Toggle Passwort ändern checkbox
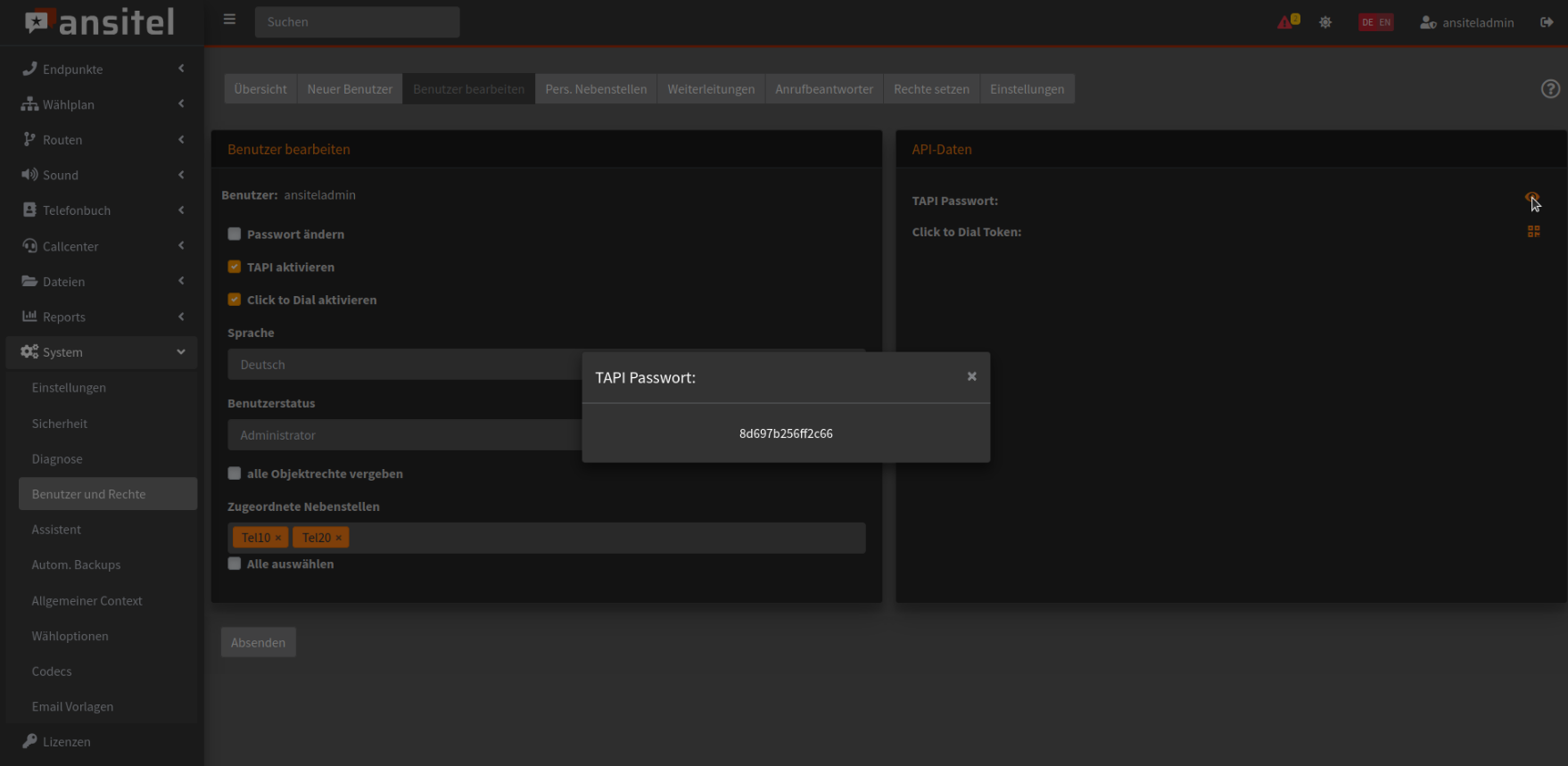The image size is (1568, 766). pos(235,234)
